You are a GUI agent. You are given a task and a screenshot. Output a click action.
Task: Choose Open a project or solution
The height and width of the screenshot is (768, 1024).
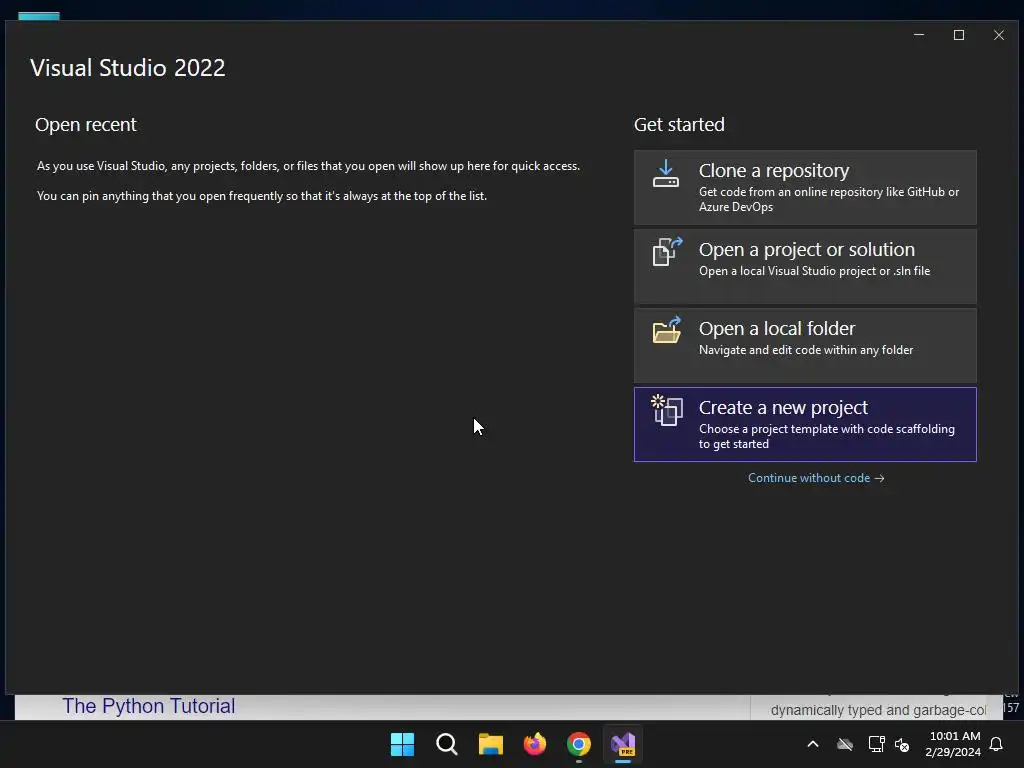(805, 266)
